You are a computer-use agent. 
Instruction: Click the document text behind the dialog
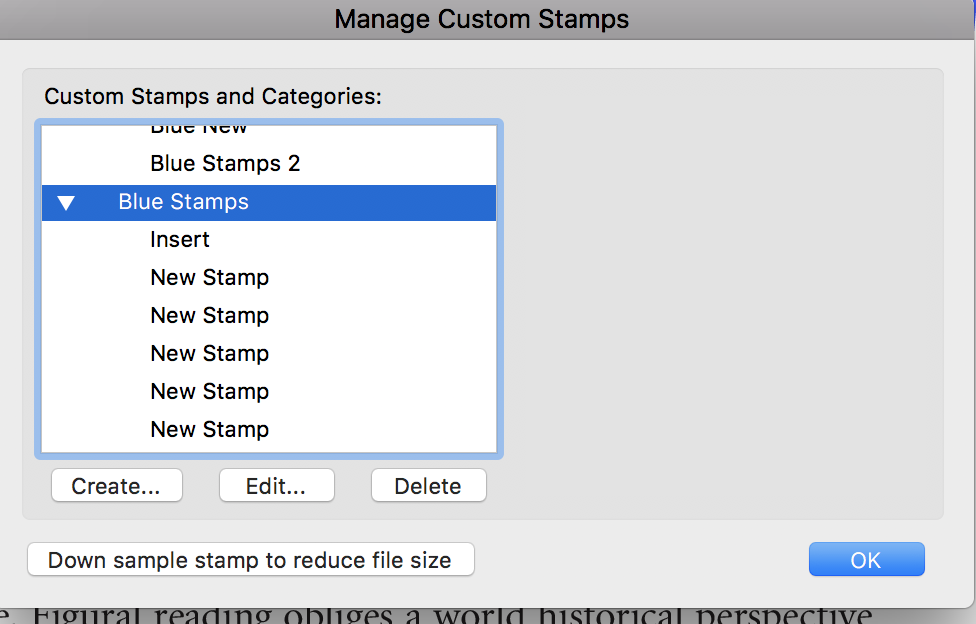(x=450, y=614)
